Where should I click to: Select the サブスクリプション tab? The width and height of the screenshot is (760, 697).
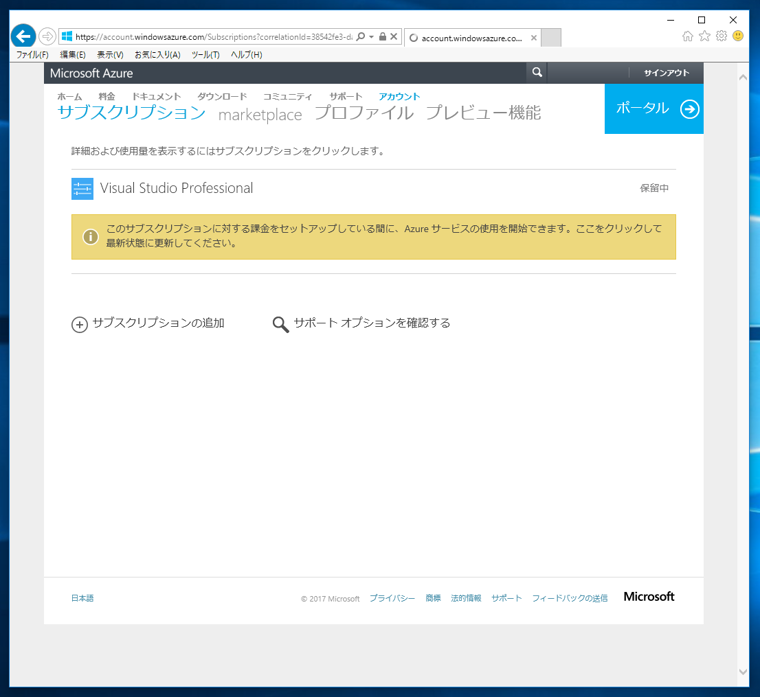coord(131,112)
